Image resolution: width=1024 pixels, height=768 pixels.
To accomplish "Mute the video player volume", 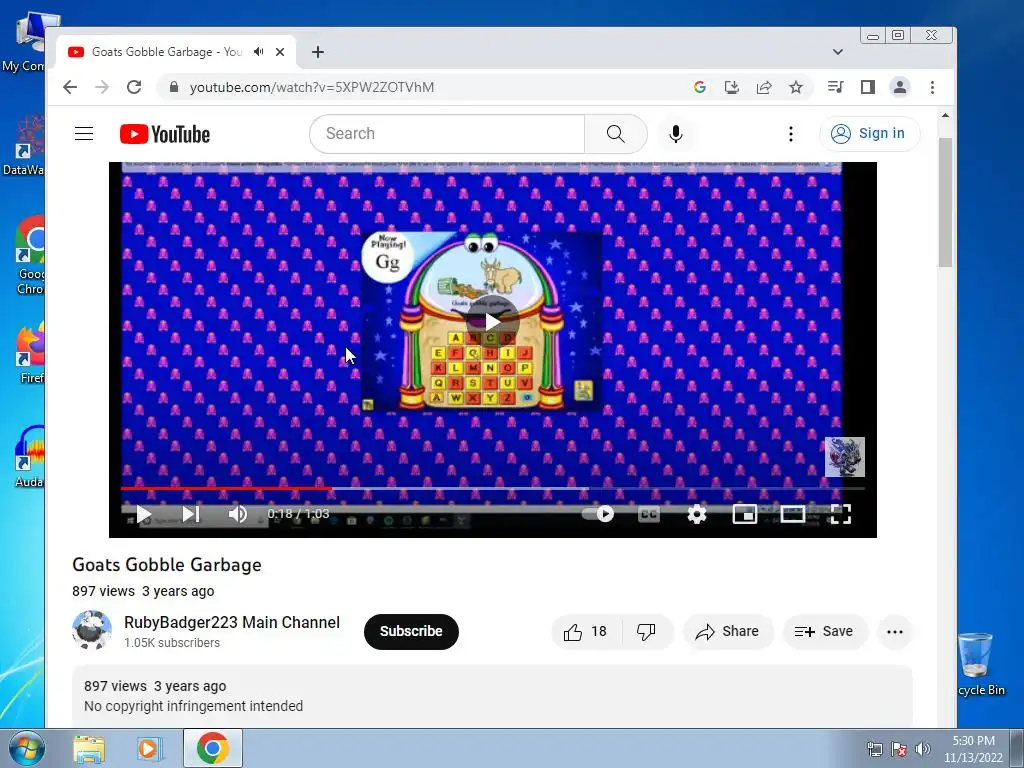I will point(238,515).
